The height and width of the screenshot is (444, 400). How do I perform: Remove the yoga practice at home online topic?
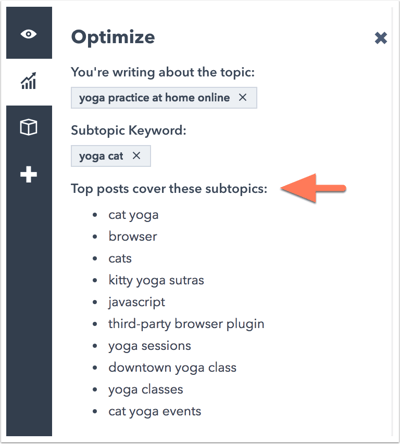[x=243, y=97]
